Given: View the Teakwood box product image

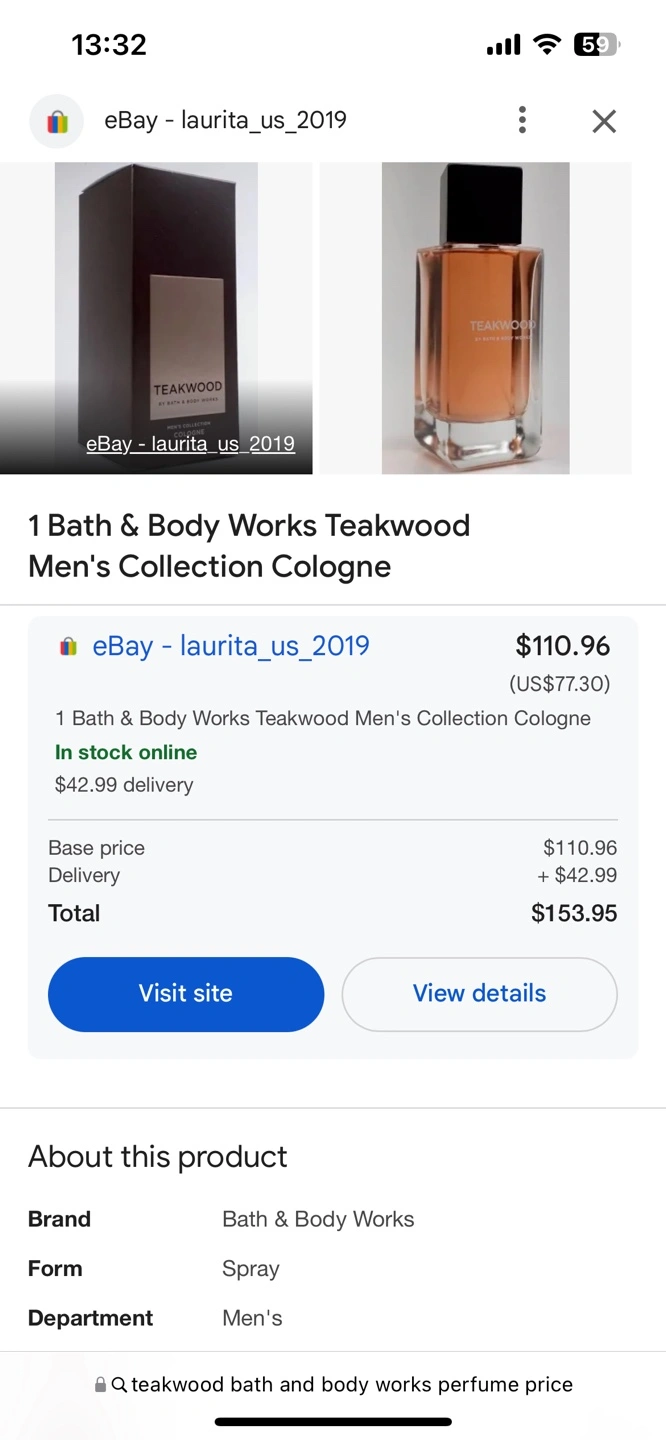Looking at the screenshot, I should (156, 300).
